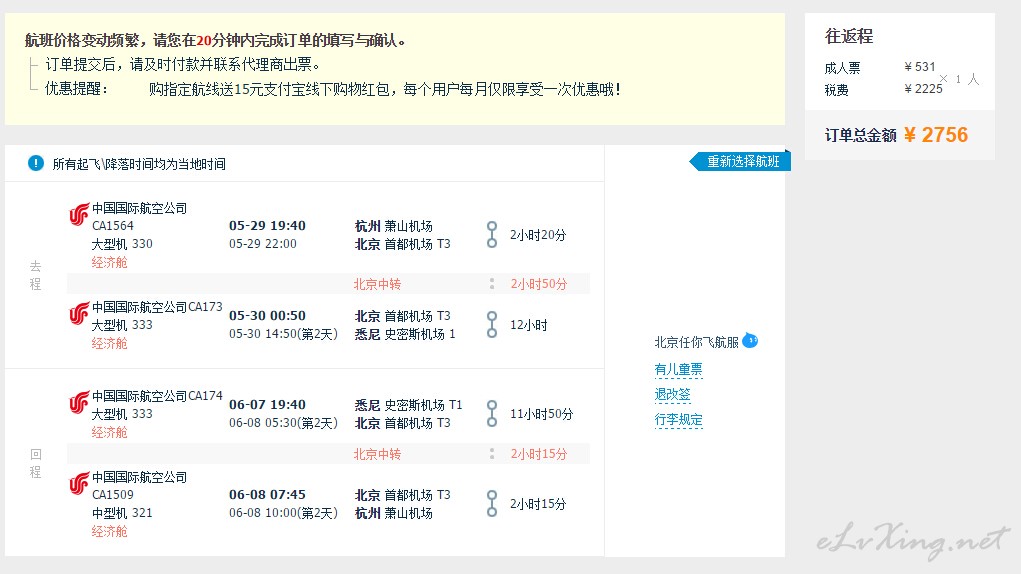The width and height of the screenshot is (1021, 574).
Task: Click departure time 06-07 19:40
Action: coord(267,405)
